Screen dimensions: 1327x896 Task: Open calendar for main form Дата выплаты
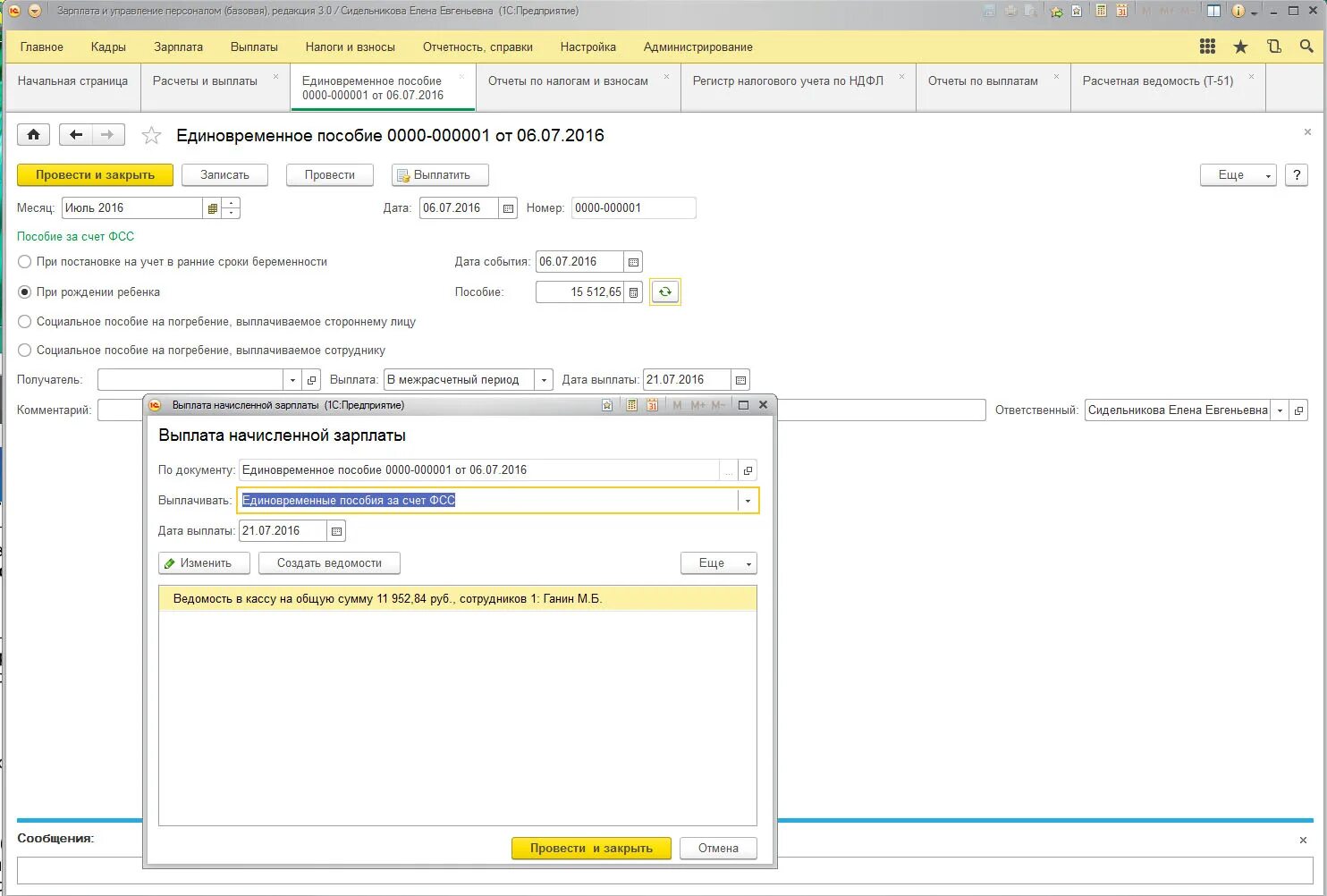740,380
